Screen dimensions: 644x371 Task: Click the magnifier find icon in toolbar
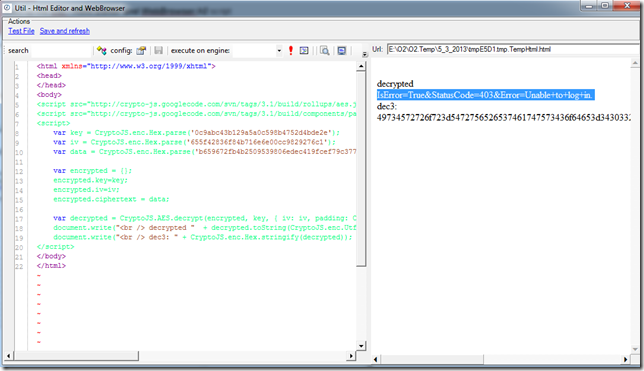324,51
